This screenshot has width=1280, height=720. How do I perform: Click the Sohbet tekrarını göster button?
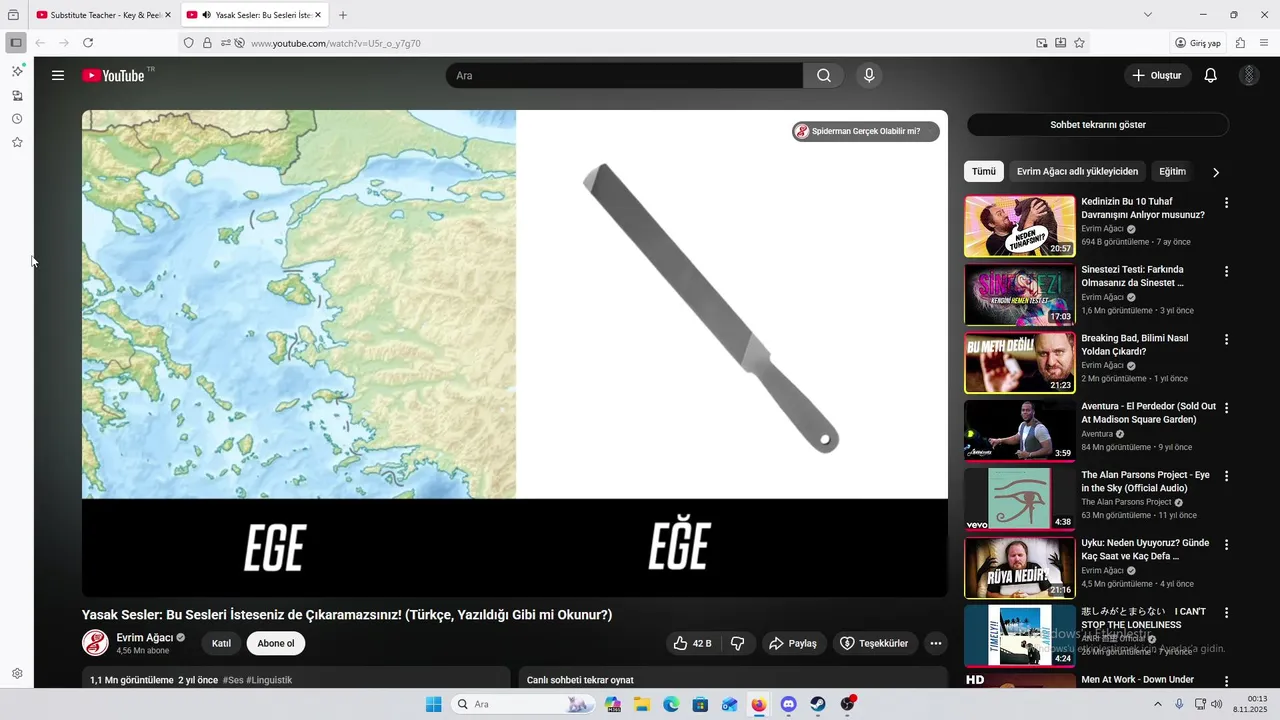point(1097,125)
